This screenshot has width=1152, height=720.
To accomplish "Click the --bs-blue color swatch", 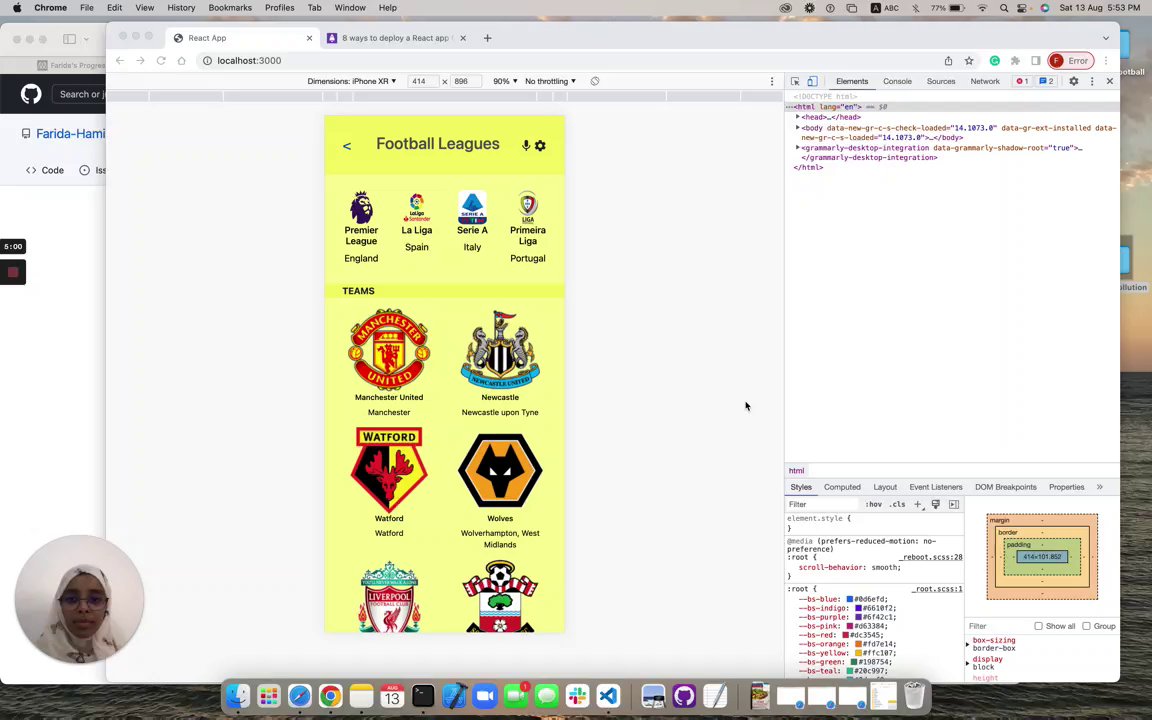I will pos(849,600).
